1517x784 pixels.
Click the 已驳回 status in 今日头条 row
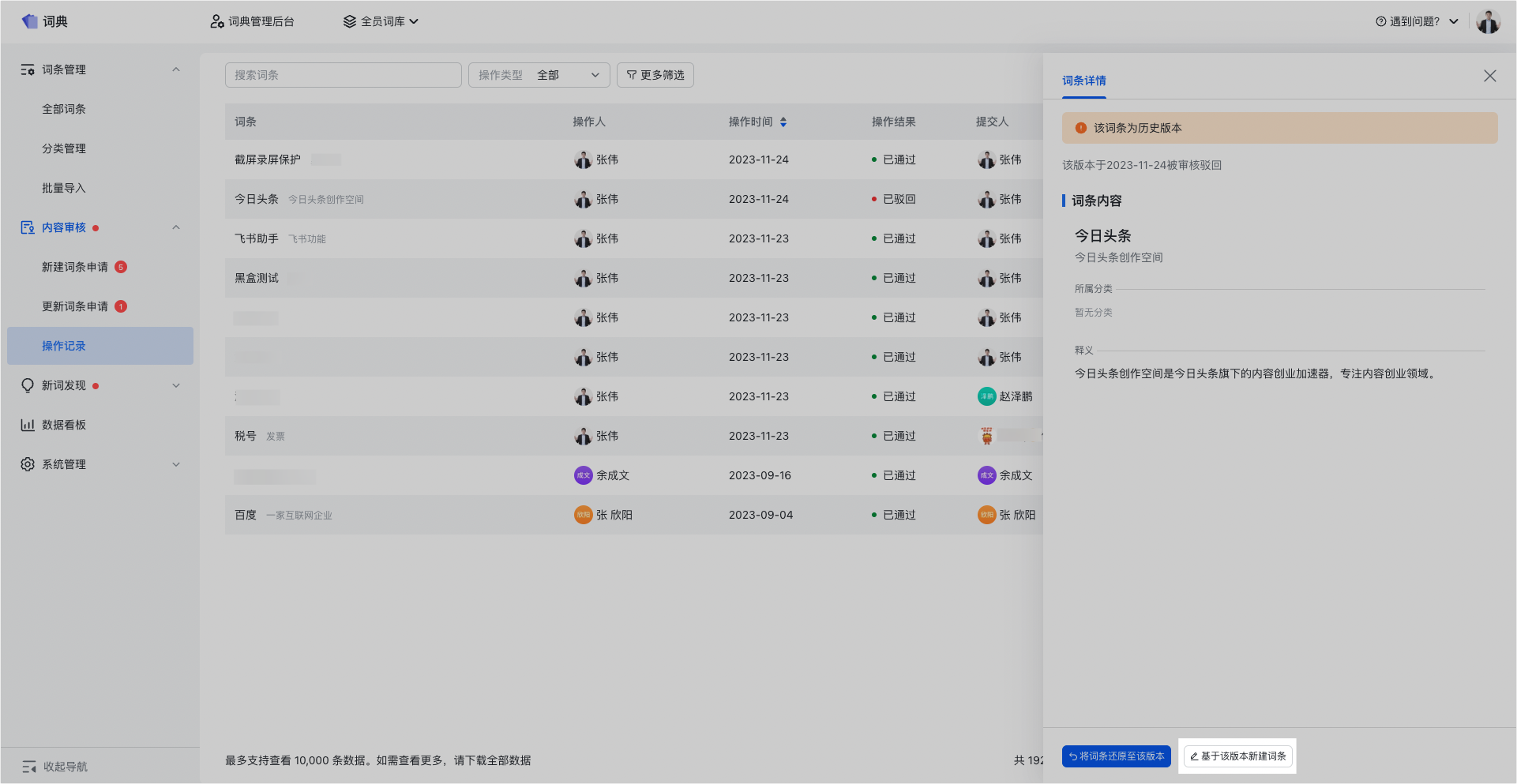[894, 199]
